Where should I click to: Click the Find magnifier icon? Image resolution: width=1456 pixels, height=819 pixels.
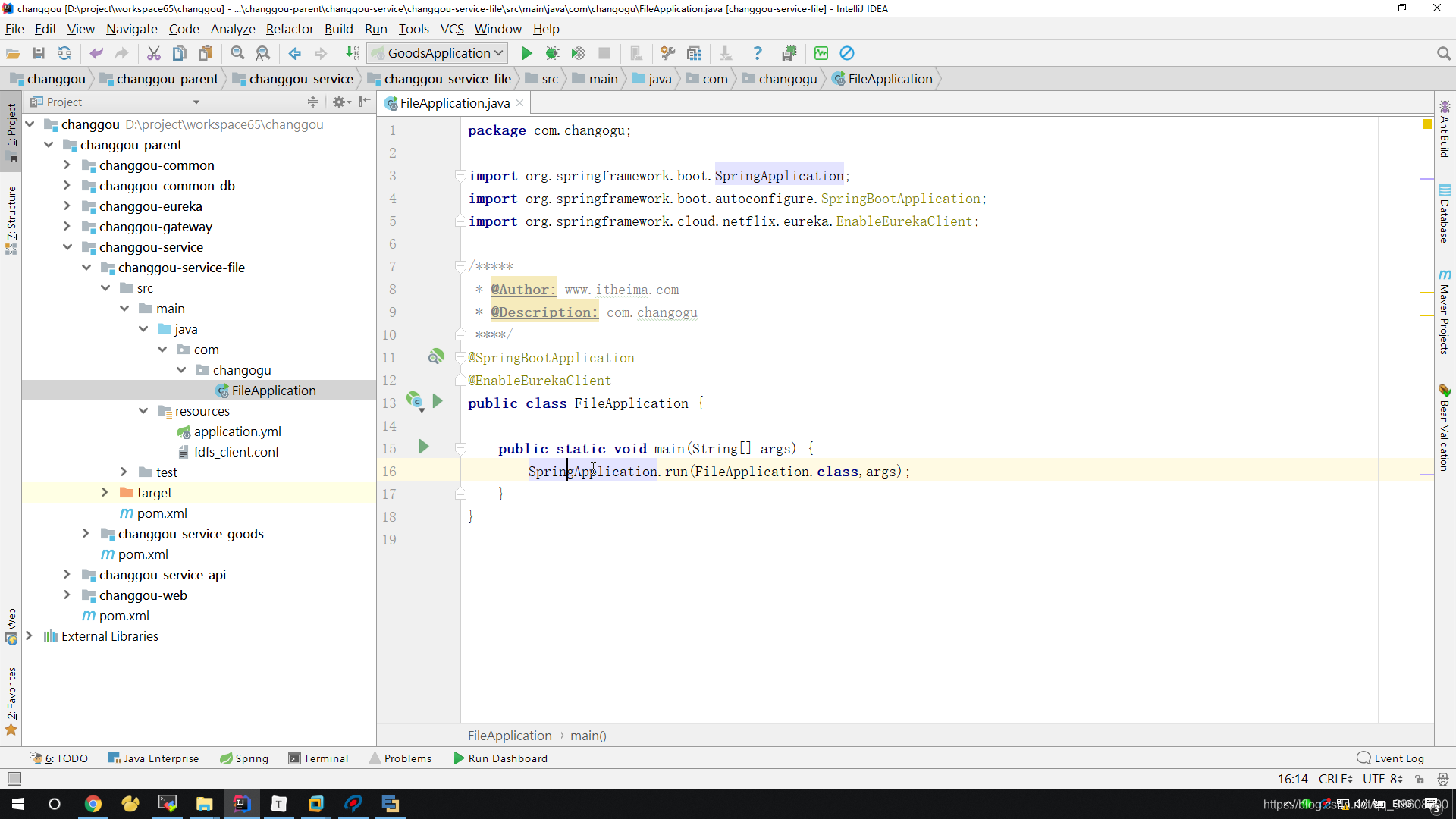[237, 53]
